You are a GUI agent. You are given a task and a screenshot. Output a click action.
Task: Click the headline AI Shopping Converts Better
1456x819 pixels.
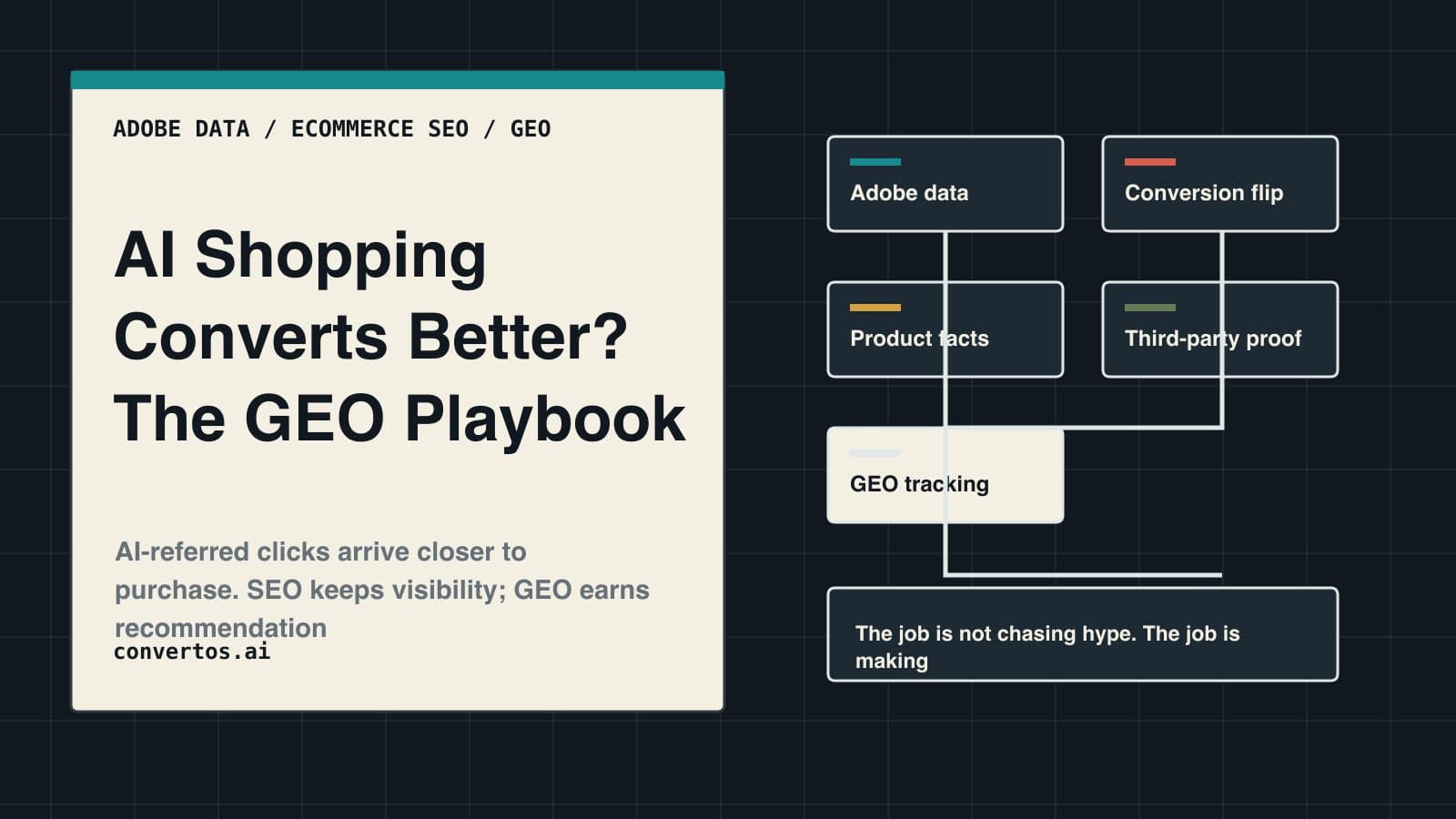(371, 296)
